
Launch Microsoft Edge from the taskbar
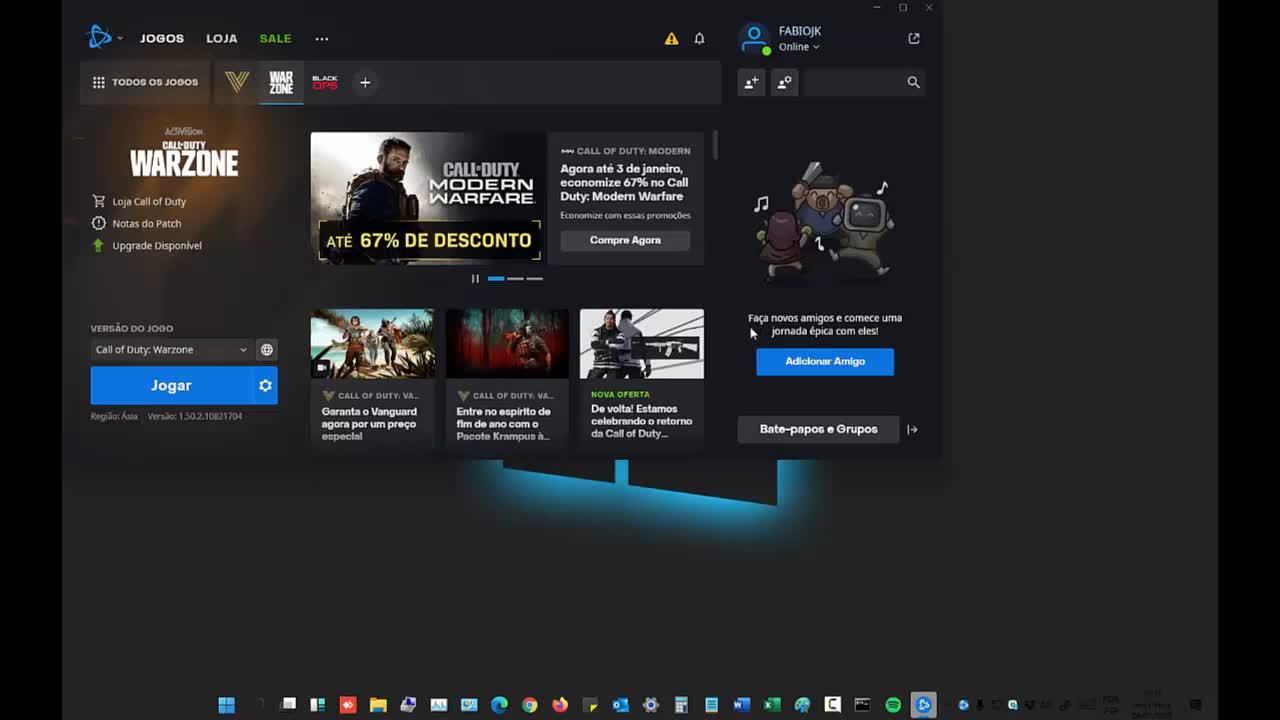(499, 705)
